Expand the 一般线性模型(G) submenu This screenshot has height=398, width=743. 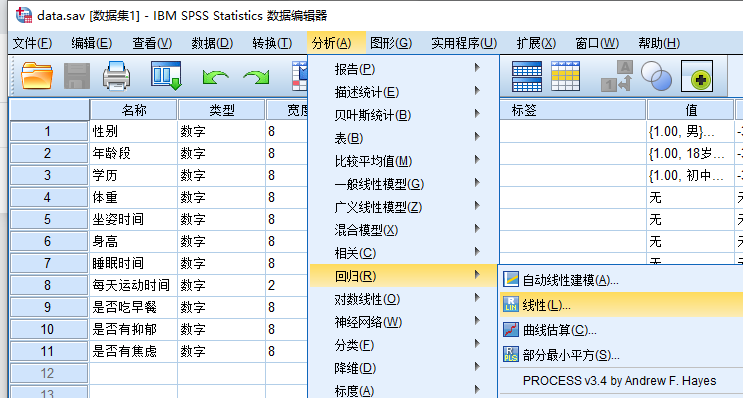point(404,184)
